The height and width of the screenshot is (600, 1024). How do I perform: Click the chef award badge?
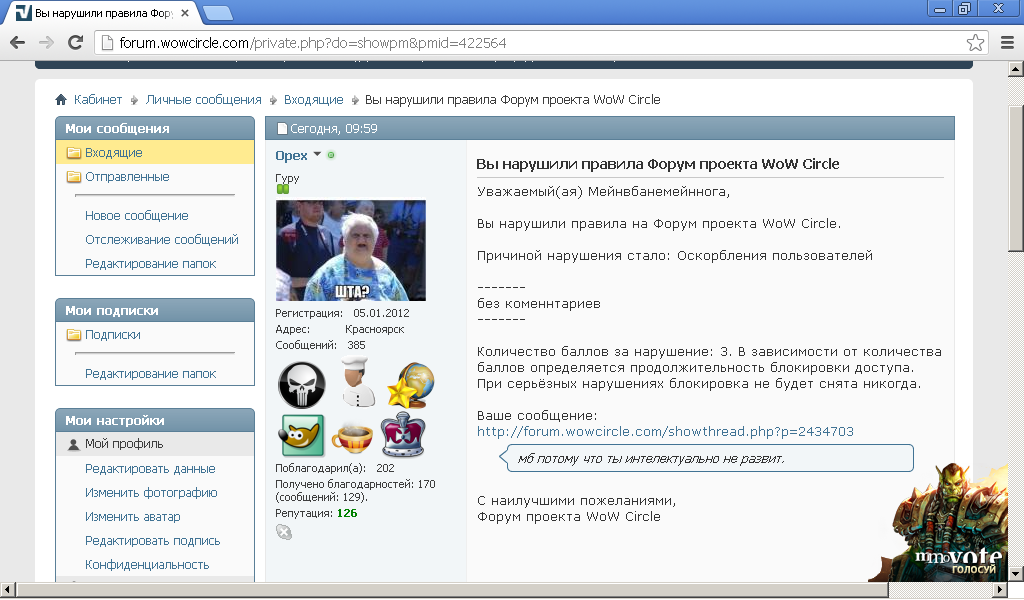click(358, 383)
